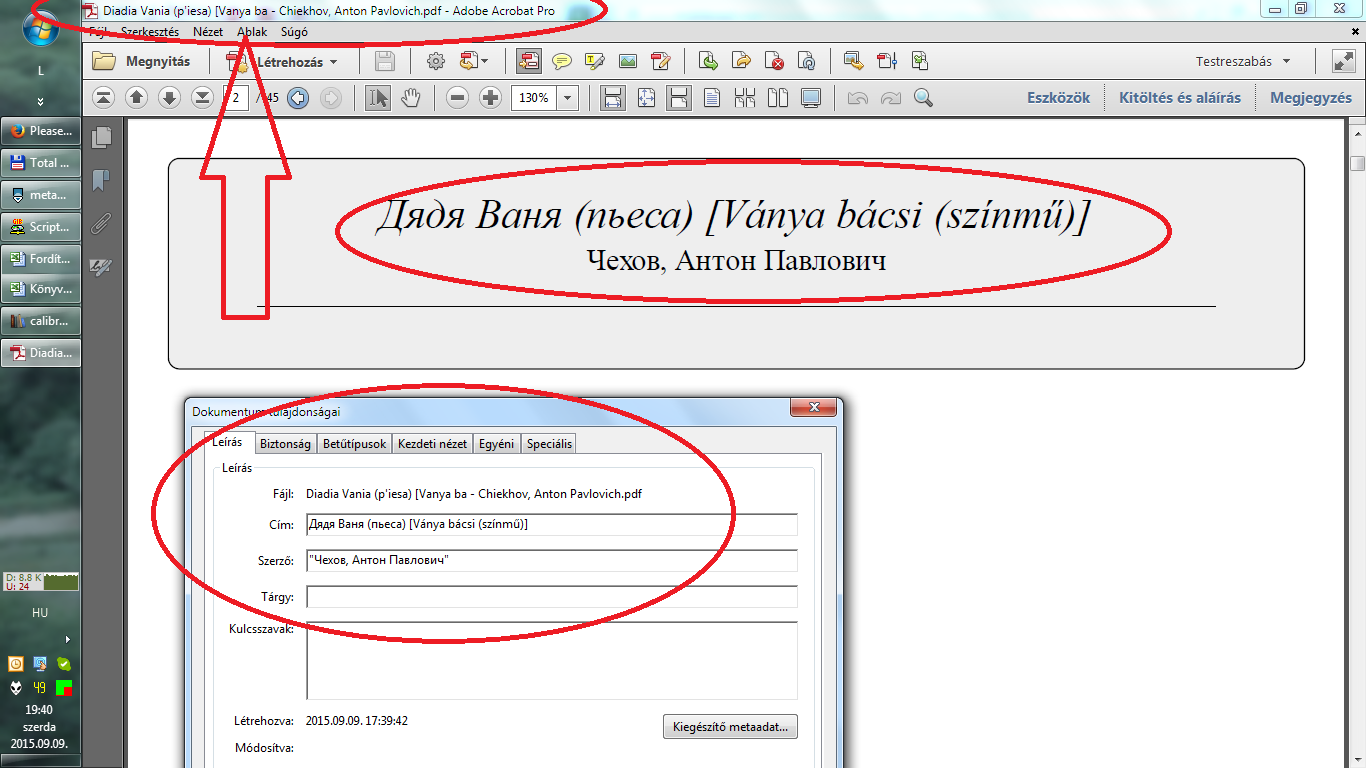Click the add image icon
Screen dimensions: 1366x768
(627, 61)
